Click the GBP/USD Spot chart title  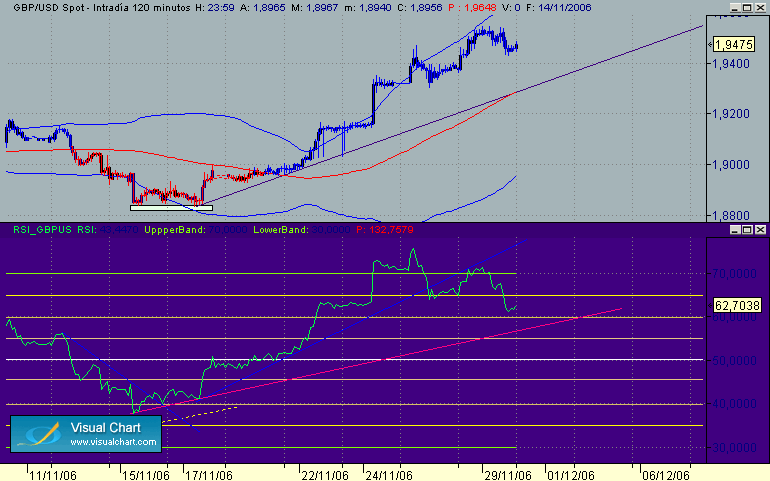tap(102, 8)
